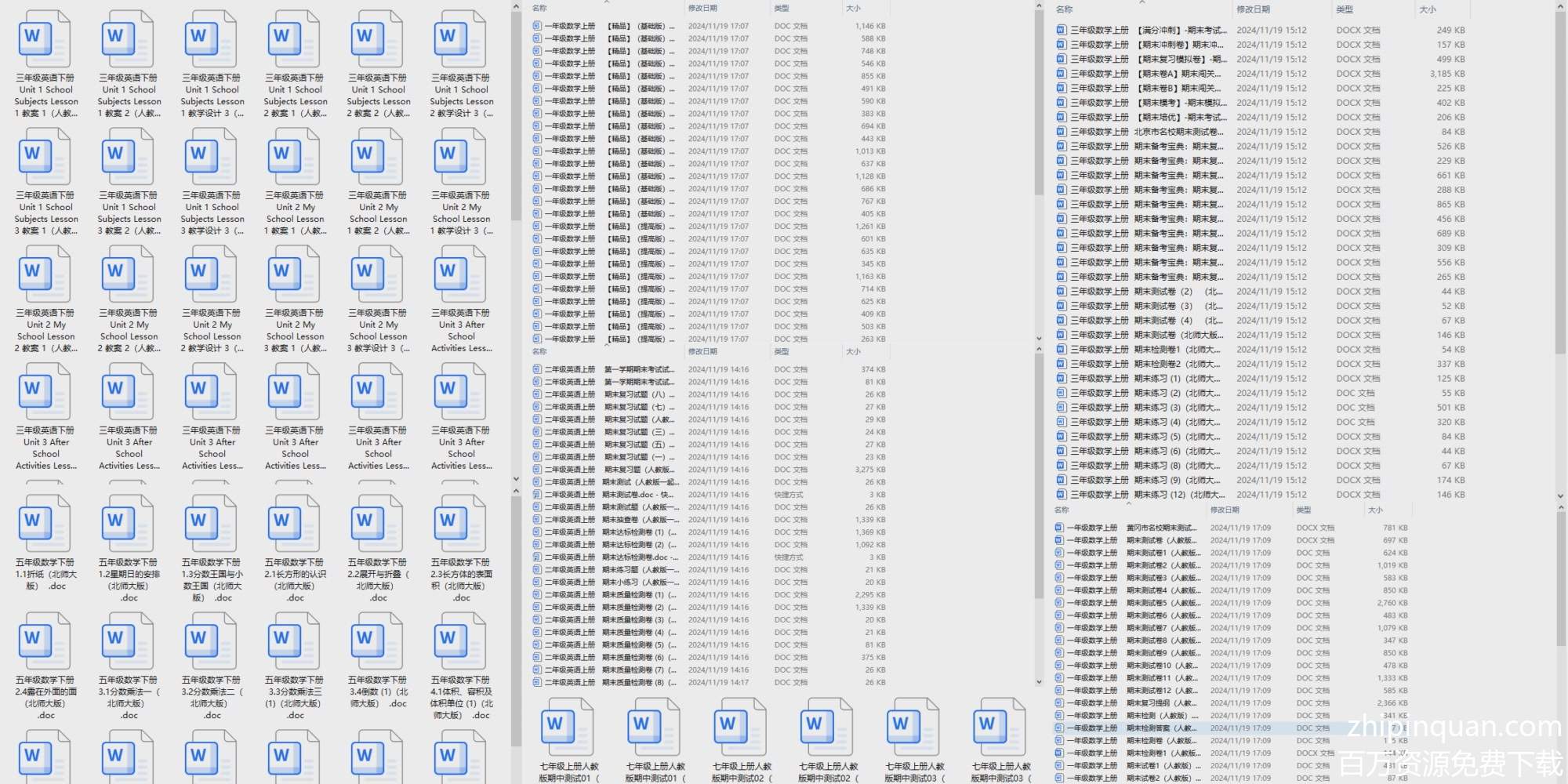The height and width of the screenshot is (784, 1568).
Task: Click the 2,760 KB size cell
Action: (x=1392, y=603)
